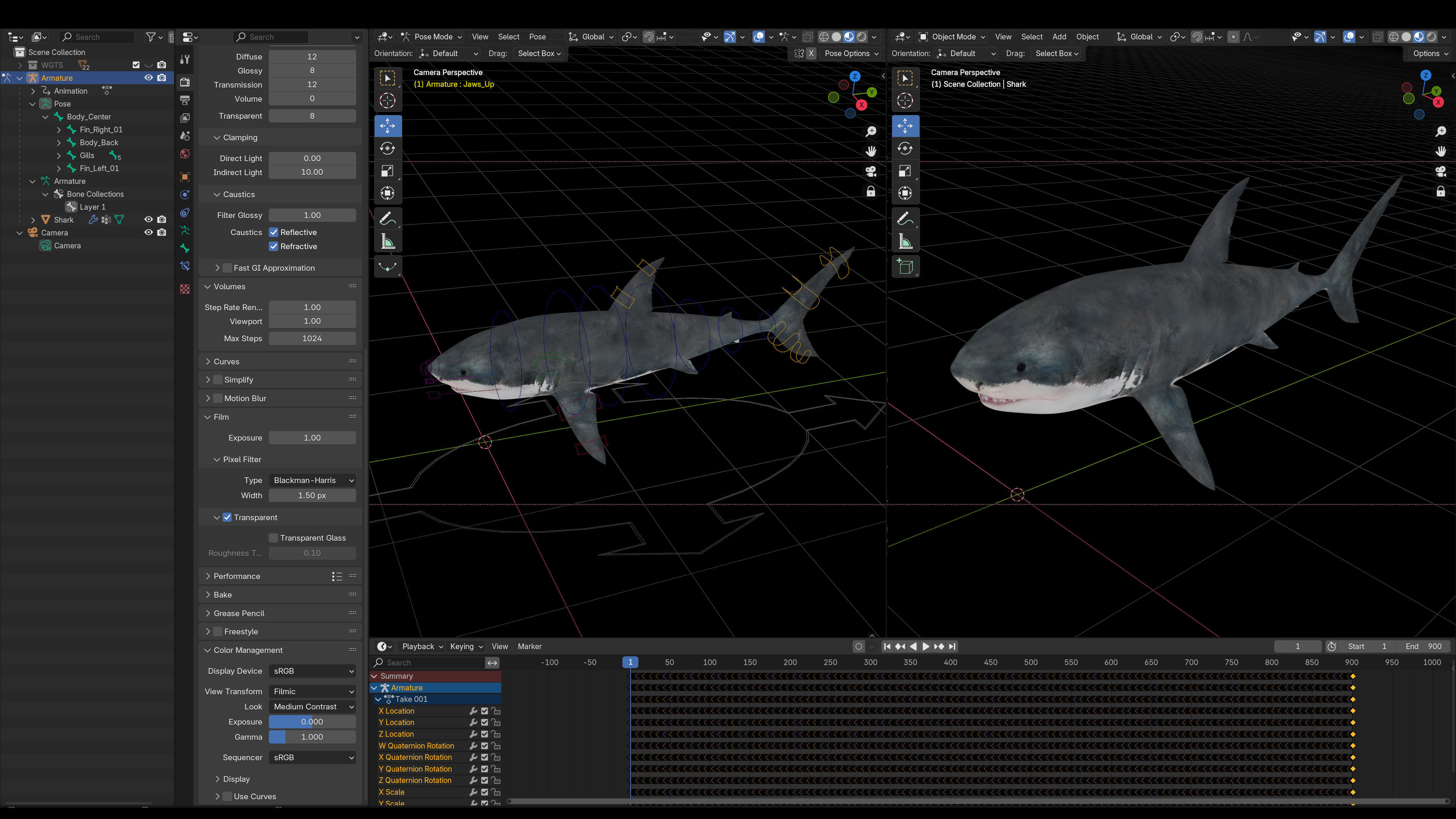
Task: Open the Display Device dropdown
Action: coord(312,671)
